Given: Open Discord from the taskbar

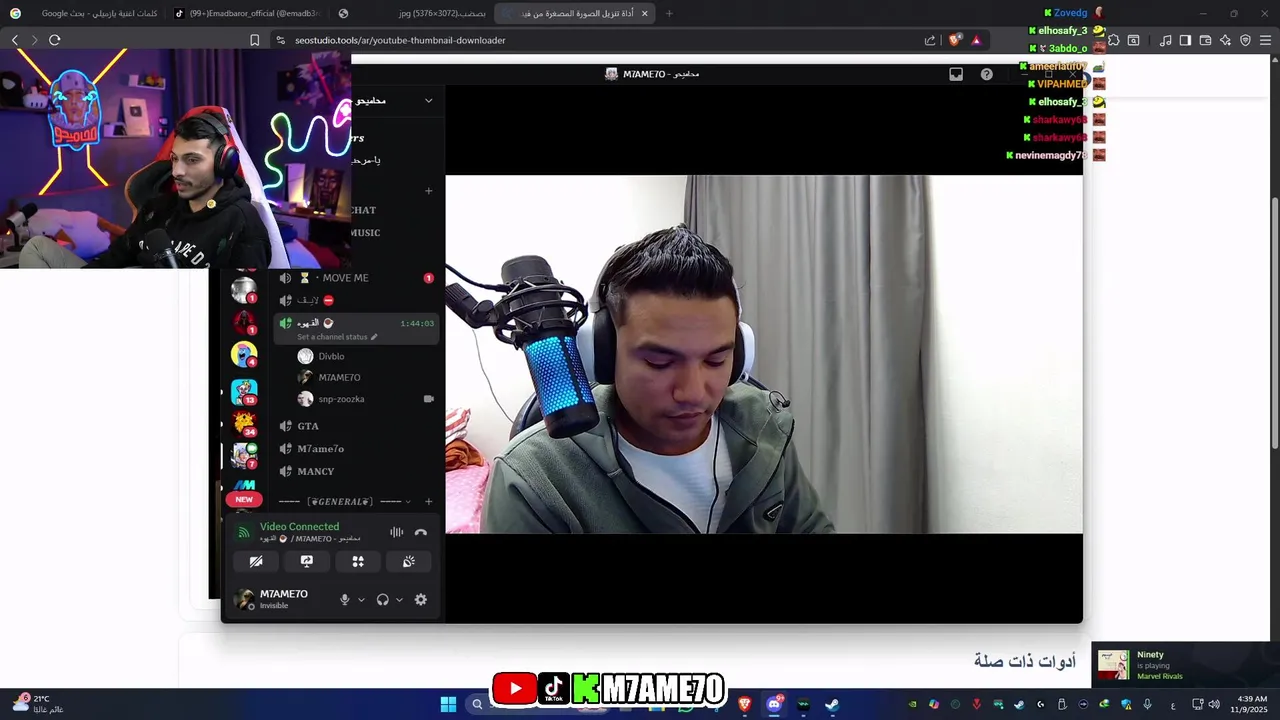Looking at the screenshot, I should (x=774, y=704).
